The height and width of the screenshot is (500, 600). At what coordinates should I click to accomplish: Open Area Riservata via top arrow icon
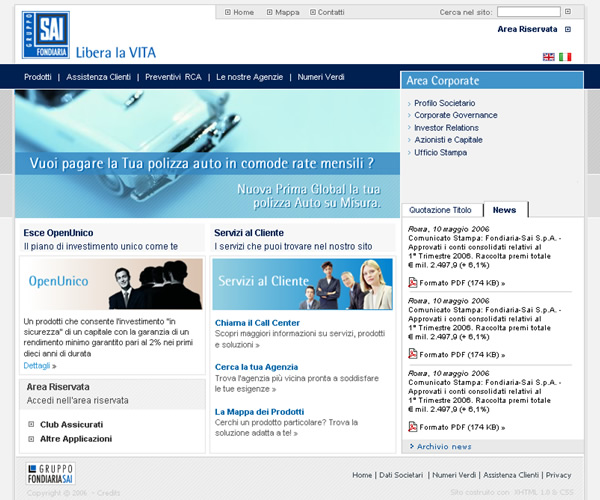tap(568, 29)
